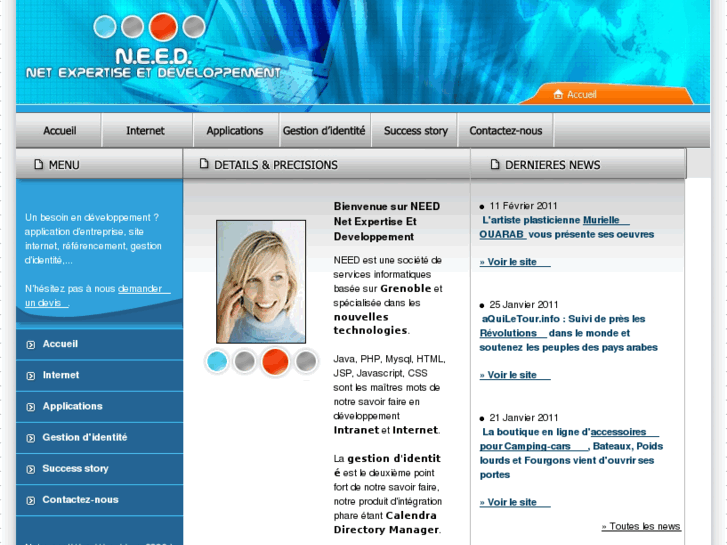Click the home icon in orange Accueil banner

click(558, 94)
